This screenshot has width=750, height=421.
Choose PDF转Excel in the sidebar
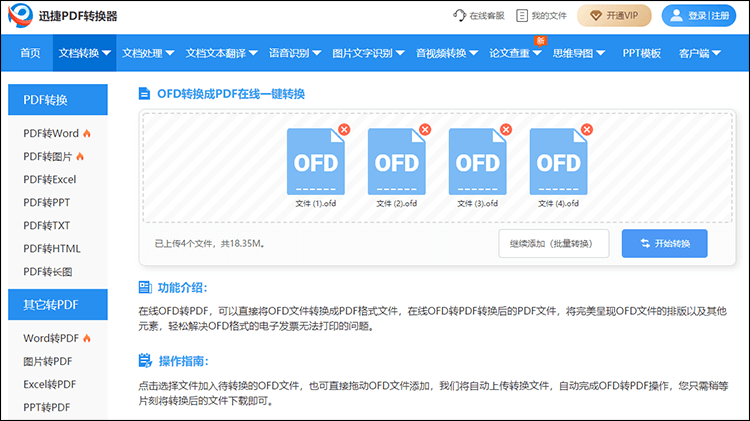[50, 179]
